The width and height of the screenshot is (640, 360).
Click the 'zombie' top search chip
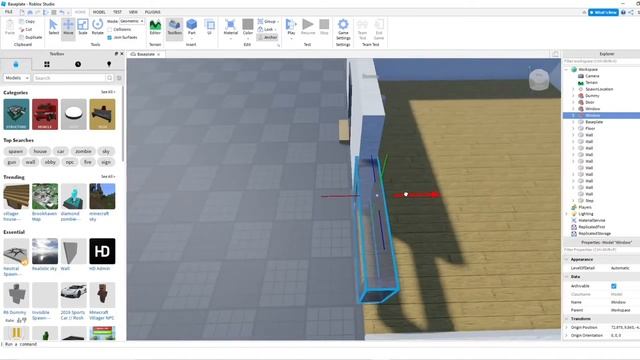[83, 151]
